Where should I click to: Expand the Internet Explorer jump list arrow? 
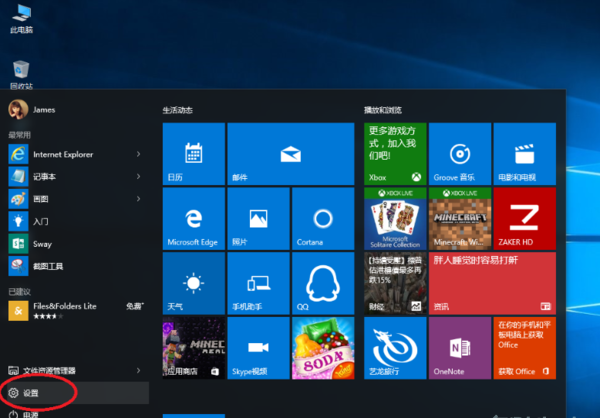click(x=139, y=154)
